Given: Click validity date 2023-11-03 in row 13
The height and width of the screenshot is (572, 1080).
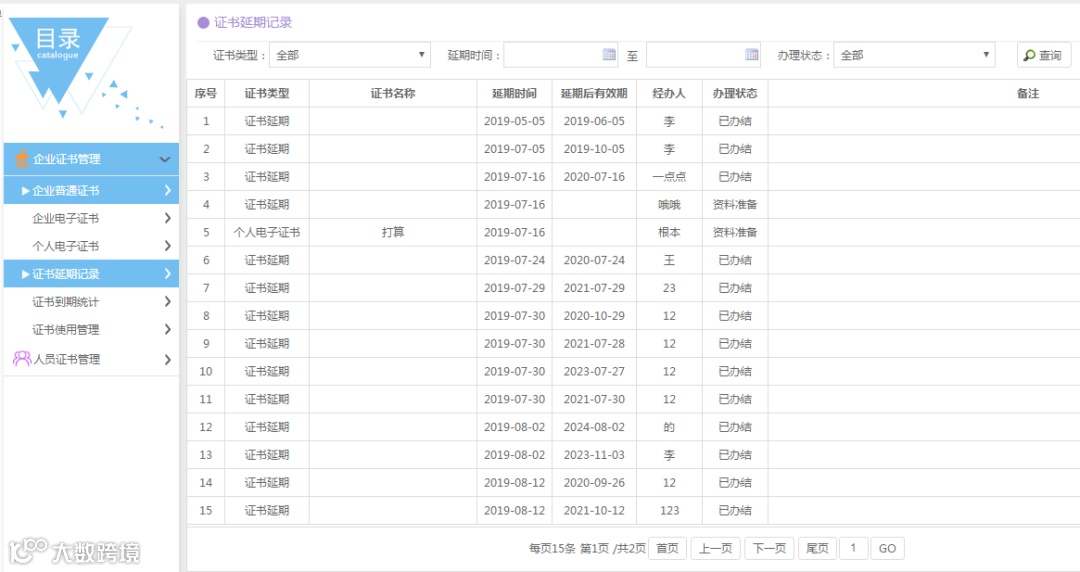Looking at the screenshot, I should coord(594,455).
